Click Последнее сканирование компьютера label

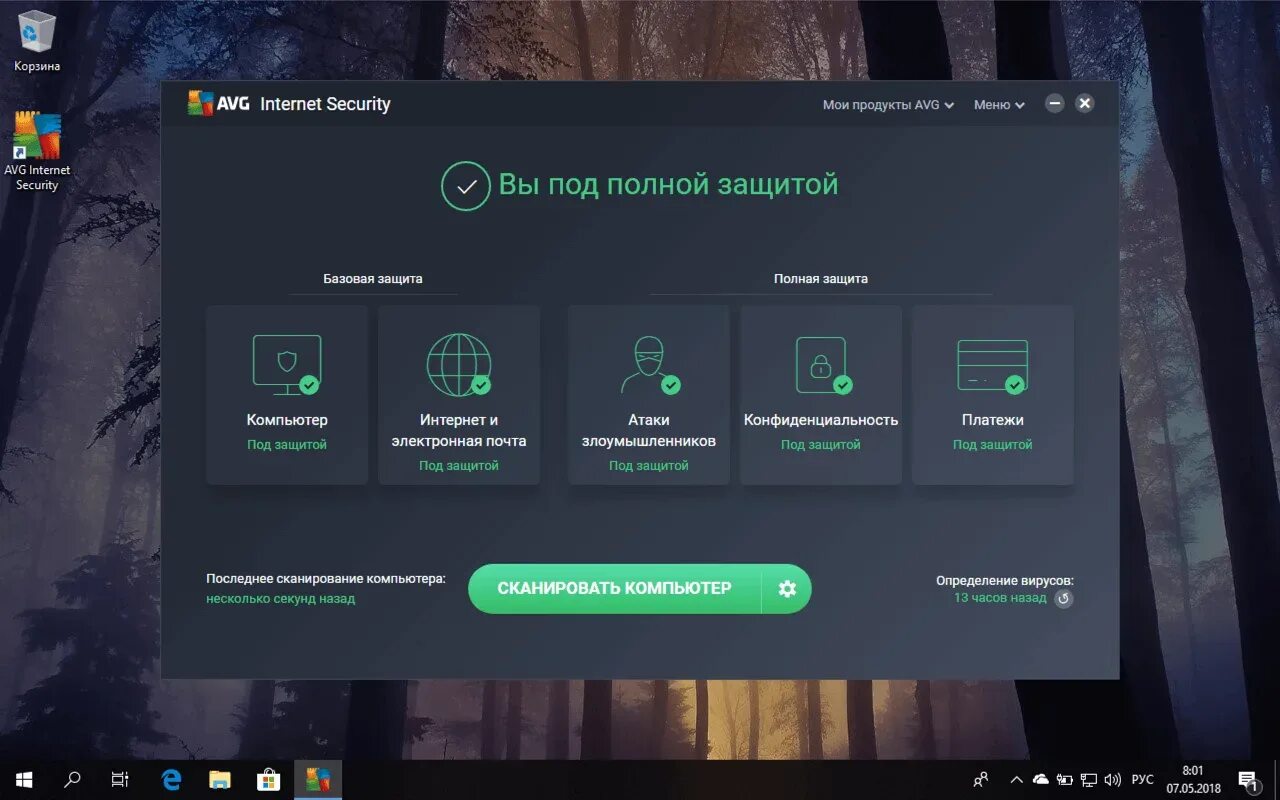point(326,579)
